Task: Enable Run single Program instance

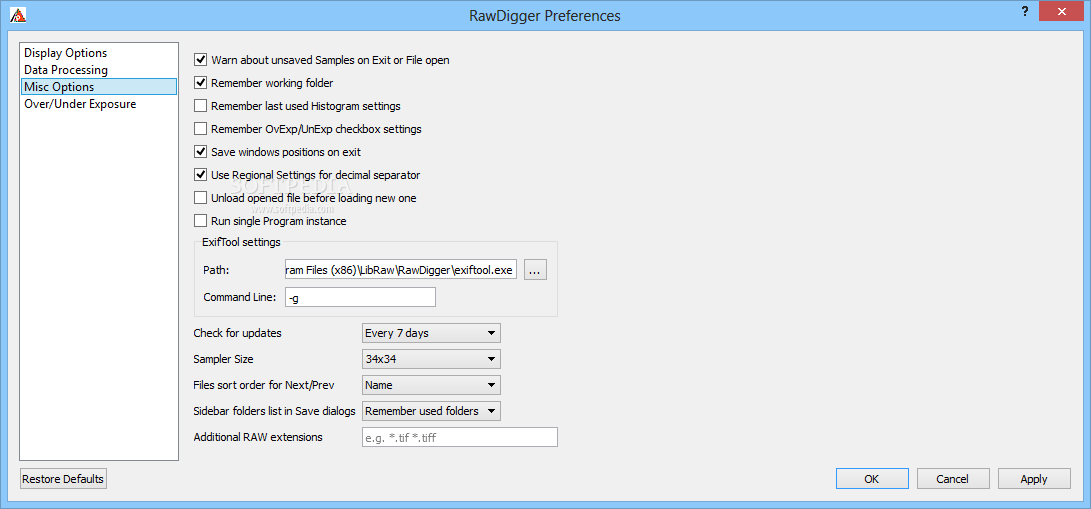Action: pyautogui.click(x=201, y=221)
